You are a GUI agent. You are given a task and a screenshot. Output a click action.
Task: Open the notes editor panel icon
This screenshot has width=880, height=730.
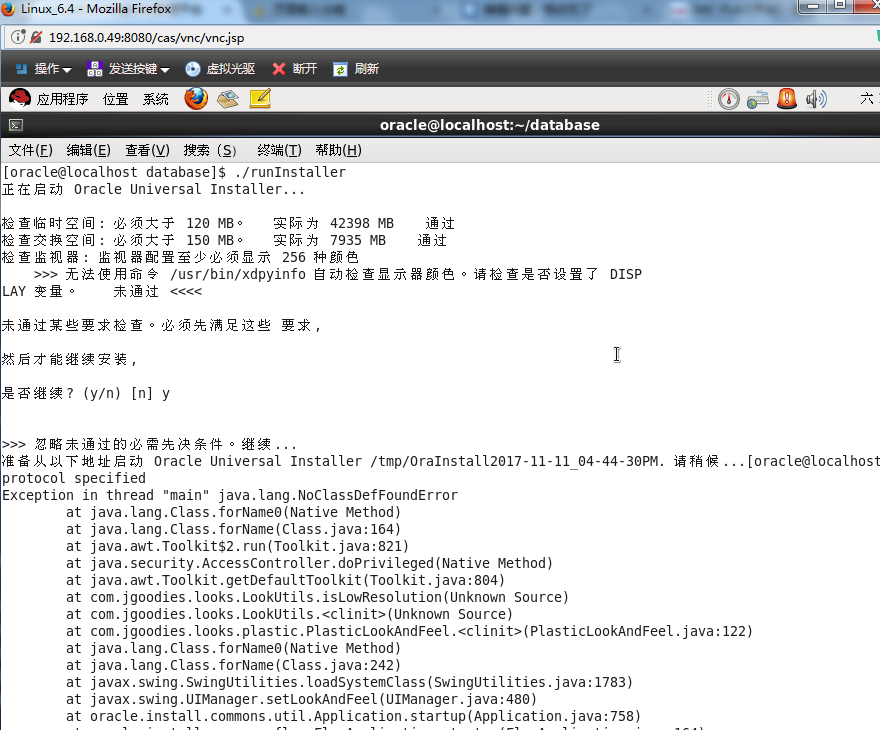point(260,99)
